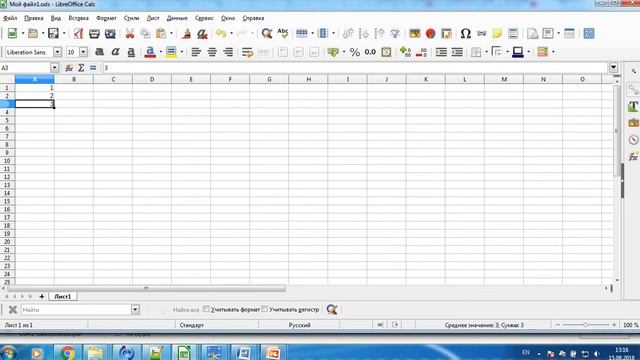640x360 pixels.
Task: Open the Данные menu
Action: [177, 18]
